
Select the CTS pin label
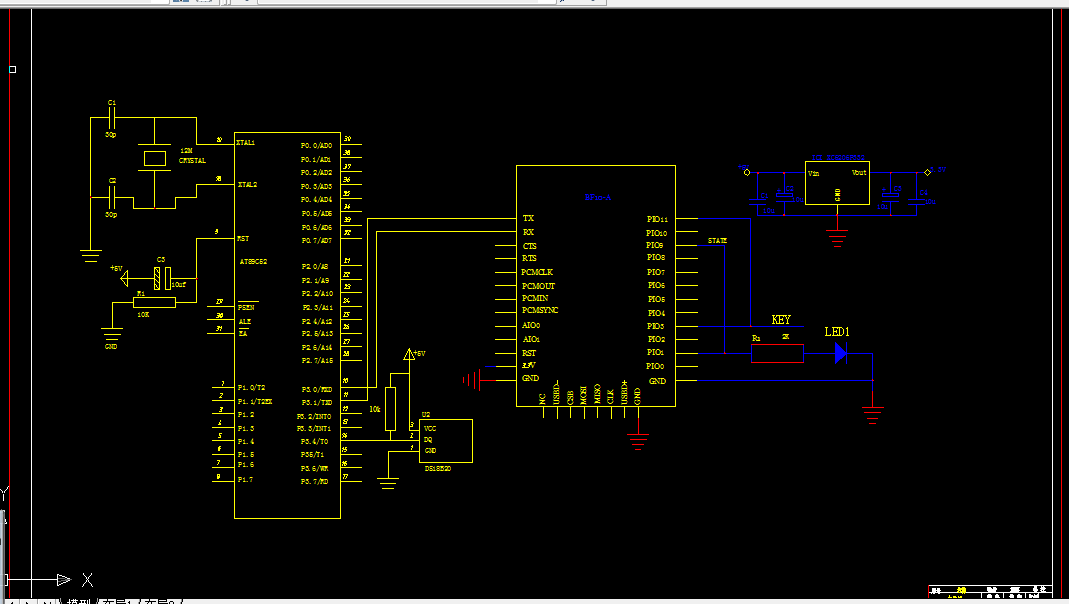click(530, 246)
